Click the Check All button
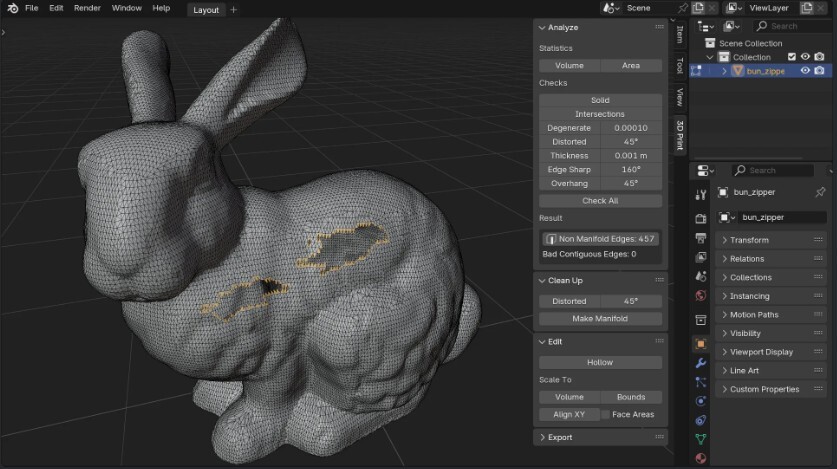The width and height of the screenshot is (837, 469). point(600,201)
